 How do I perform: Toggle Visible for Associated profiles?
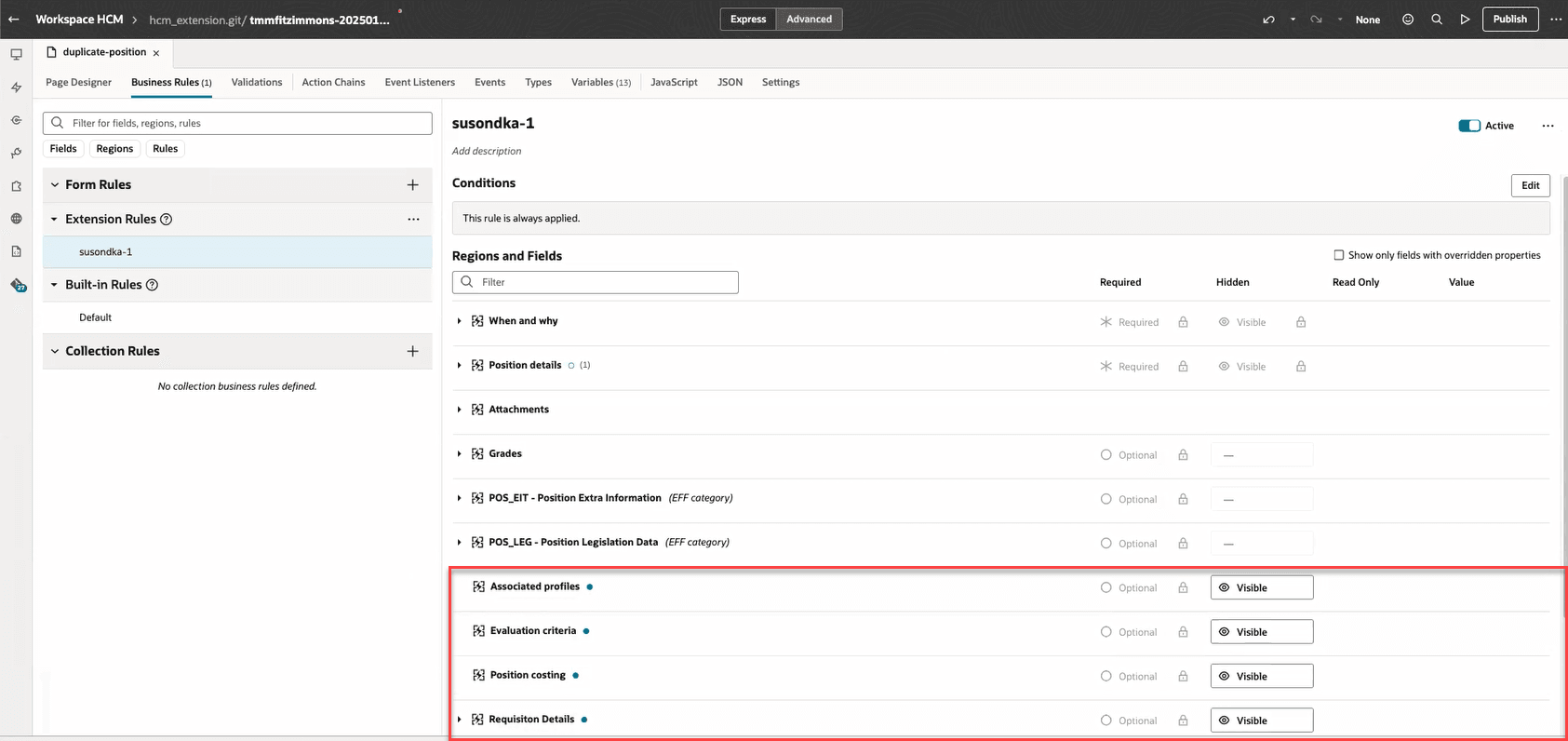1262,587
